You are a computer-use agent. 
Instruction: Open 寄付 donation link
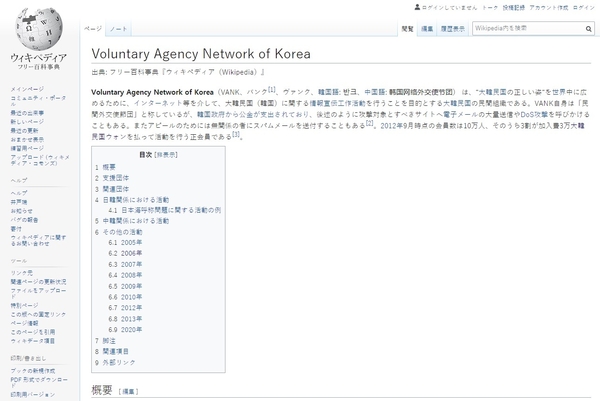16,228
